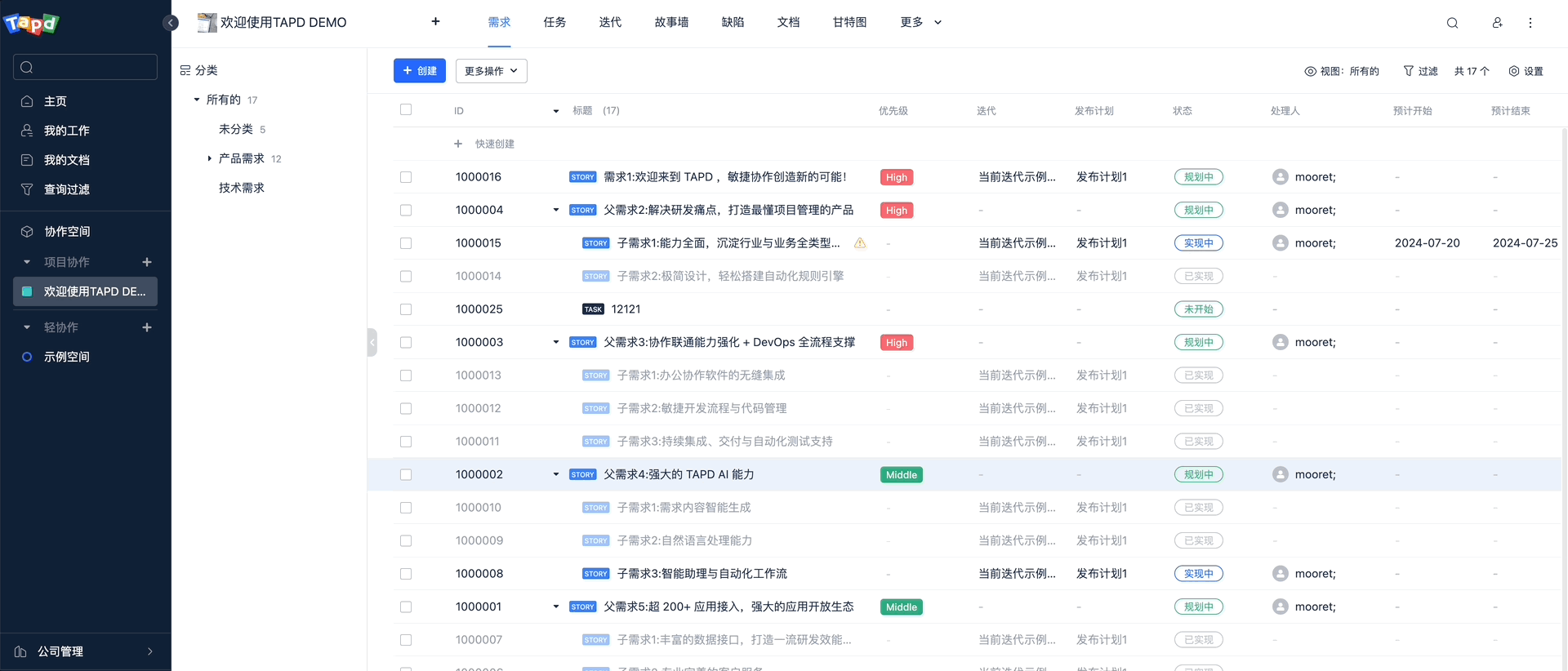Click 实现中 status tag on row 1000015
The width and height of the screenshot is (1568, 671).
[1198, 243]
